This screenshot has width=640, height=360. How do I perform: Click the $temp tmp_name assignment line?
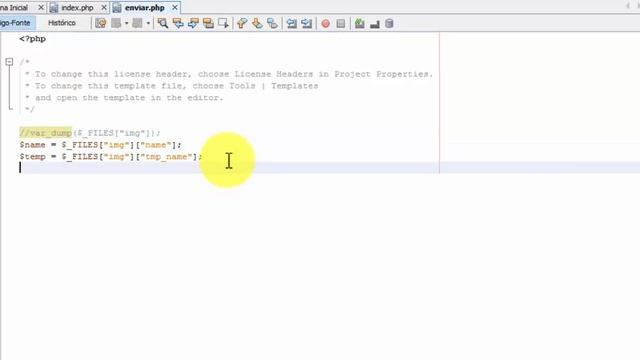tap(111, 157)
